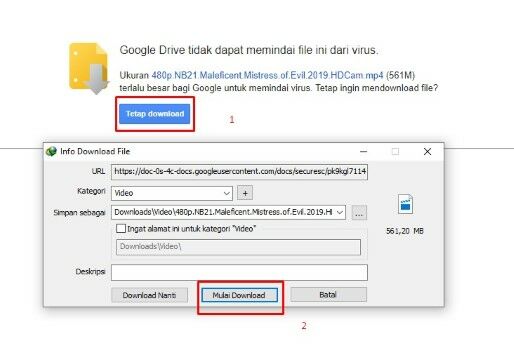514x360 pixels.
Task: Click the Google Drive file download icon
Action: coord(89,68)
